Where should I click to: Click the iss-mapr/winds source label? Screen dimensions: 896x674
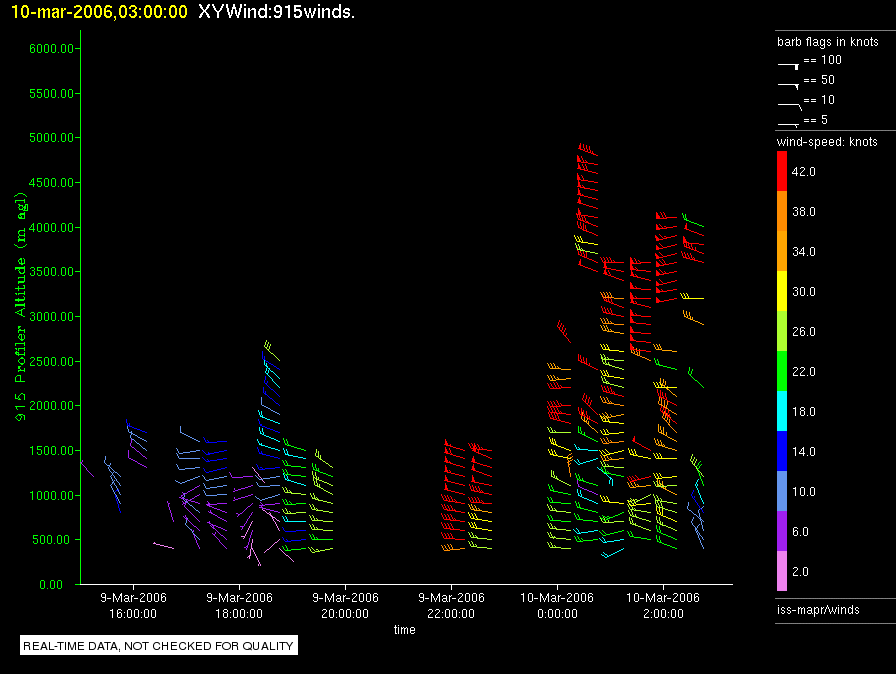click(x=818, y=609)
